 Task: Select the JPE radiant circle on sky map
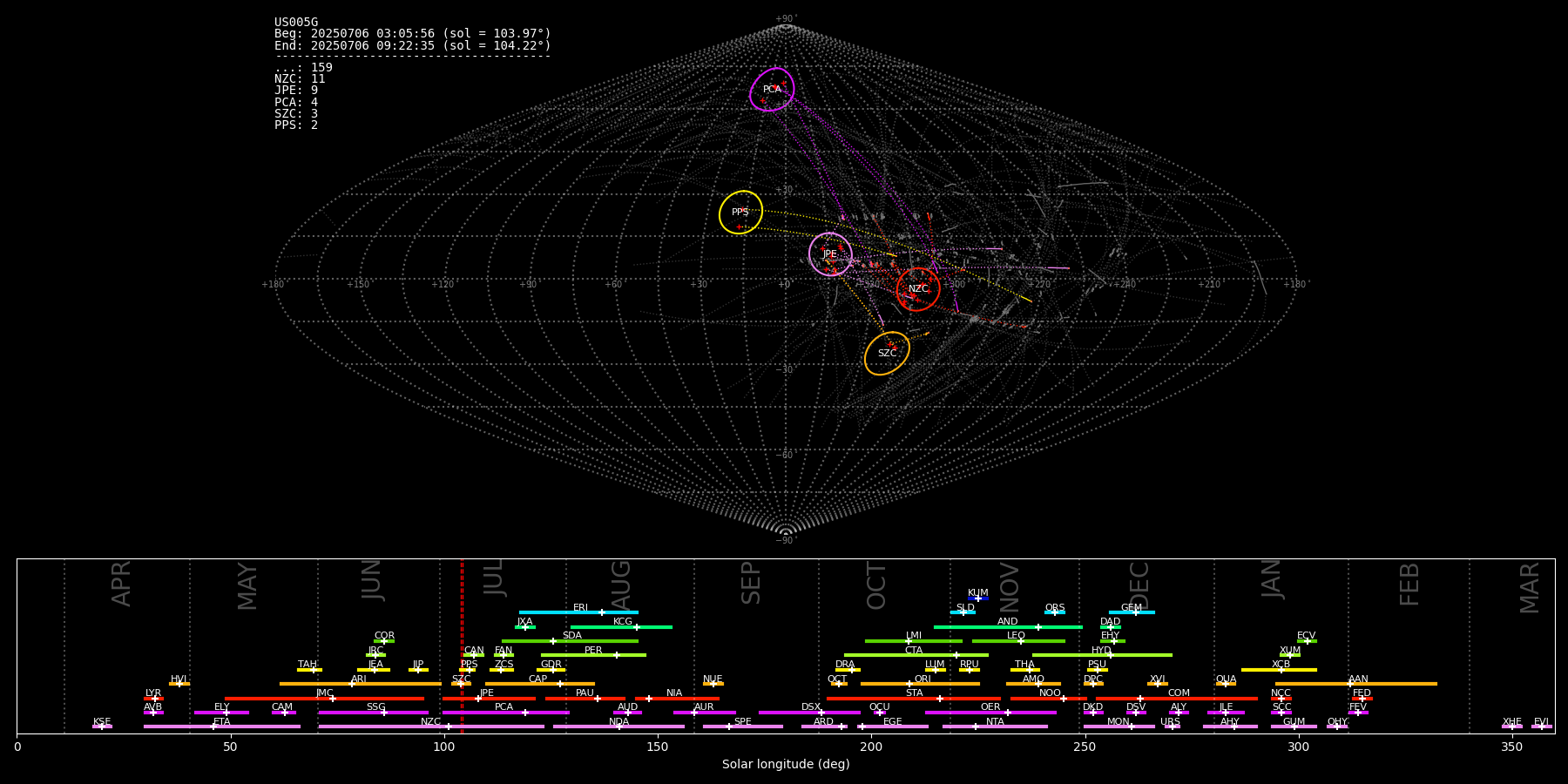830,254
